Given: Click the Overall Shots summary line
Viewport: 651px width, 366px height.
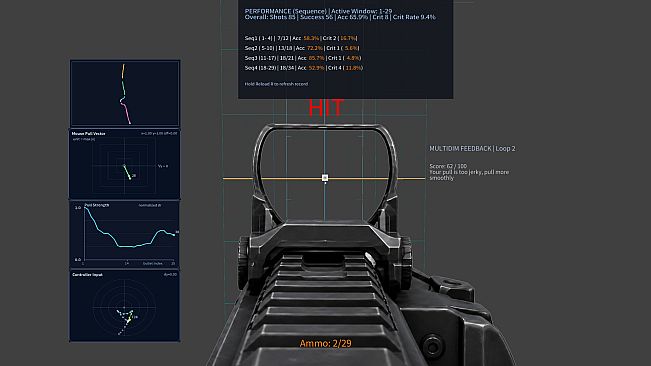Looking at the screenshot, I should 340,17.
